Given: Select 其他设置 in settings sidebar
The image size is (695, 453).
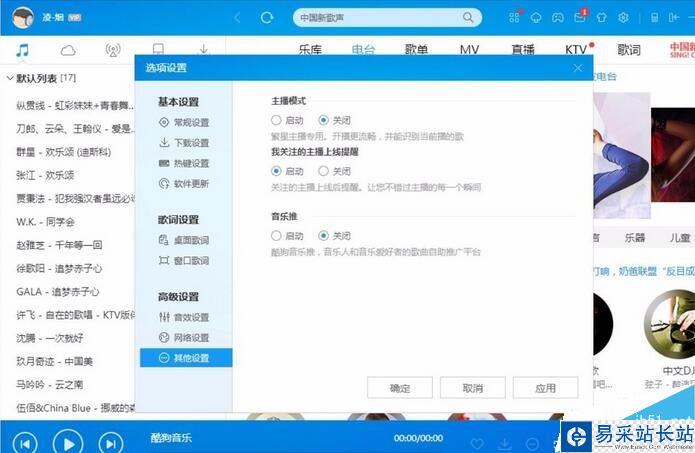Looking at the screenshot, I should click(x=186, y=358).
